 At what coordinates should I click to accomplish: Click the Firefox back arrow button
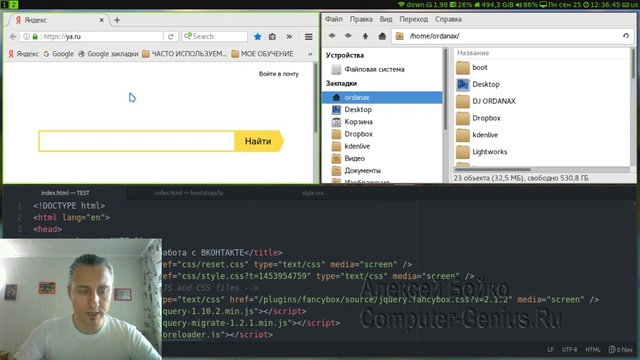[13, 37]
